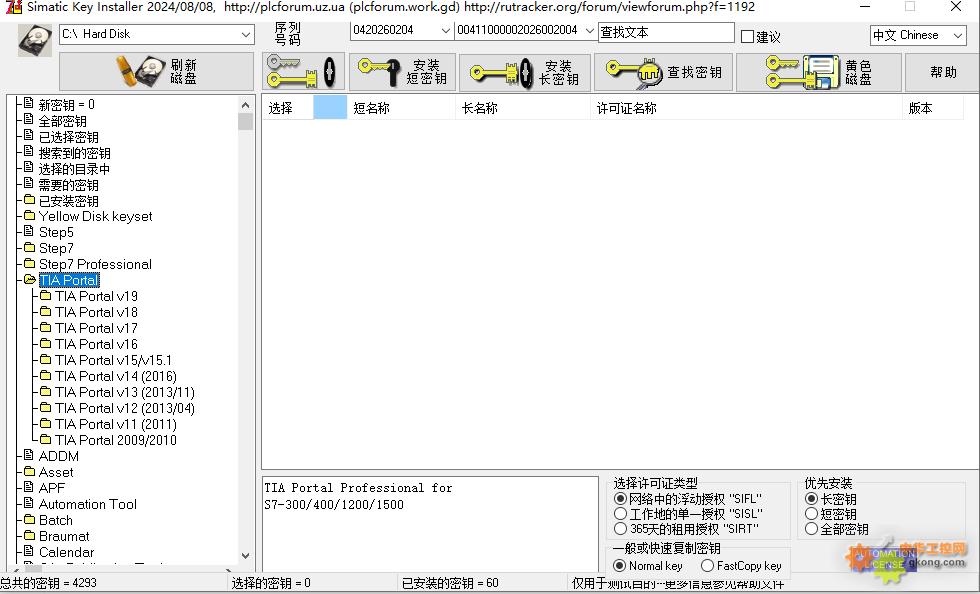The height and width of the screenshot is (594, 980).
Task: Open the 中文 Chinese language dropdown
Action: tap(956, 35)
